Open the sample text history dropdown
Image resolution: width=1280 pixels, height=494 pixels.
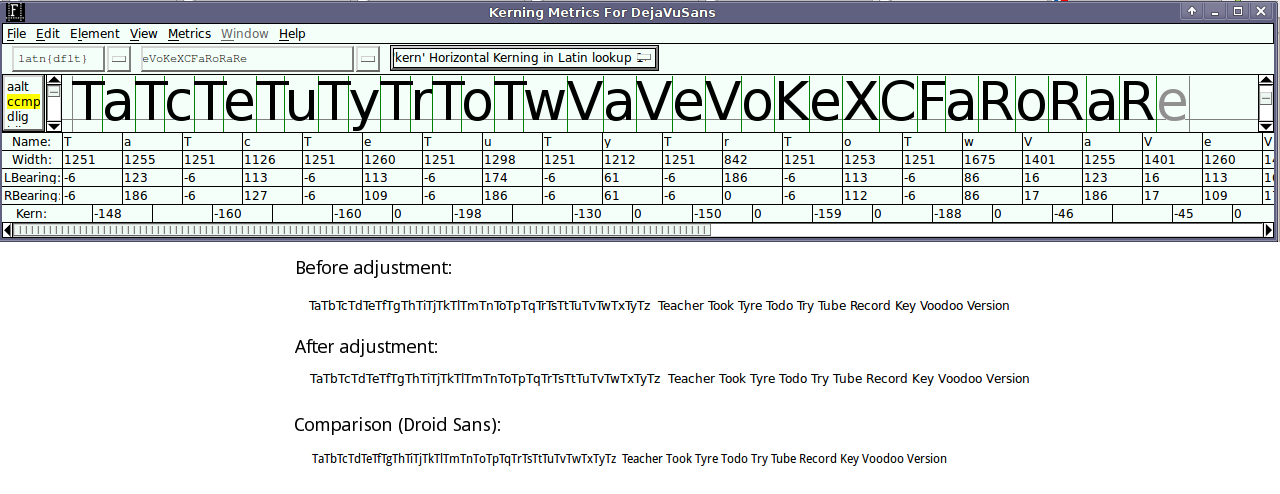coord(369,59)
